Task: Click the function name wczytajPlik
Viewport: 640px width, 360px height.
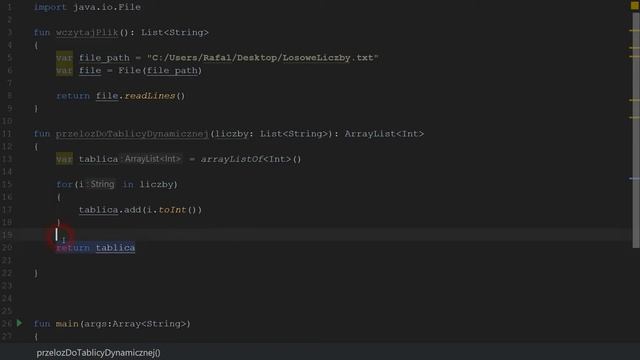Action: (x=87, y=32)
